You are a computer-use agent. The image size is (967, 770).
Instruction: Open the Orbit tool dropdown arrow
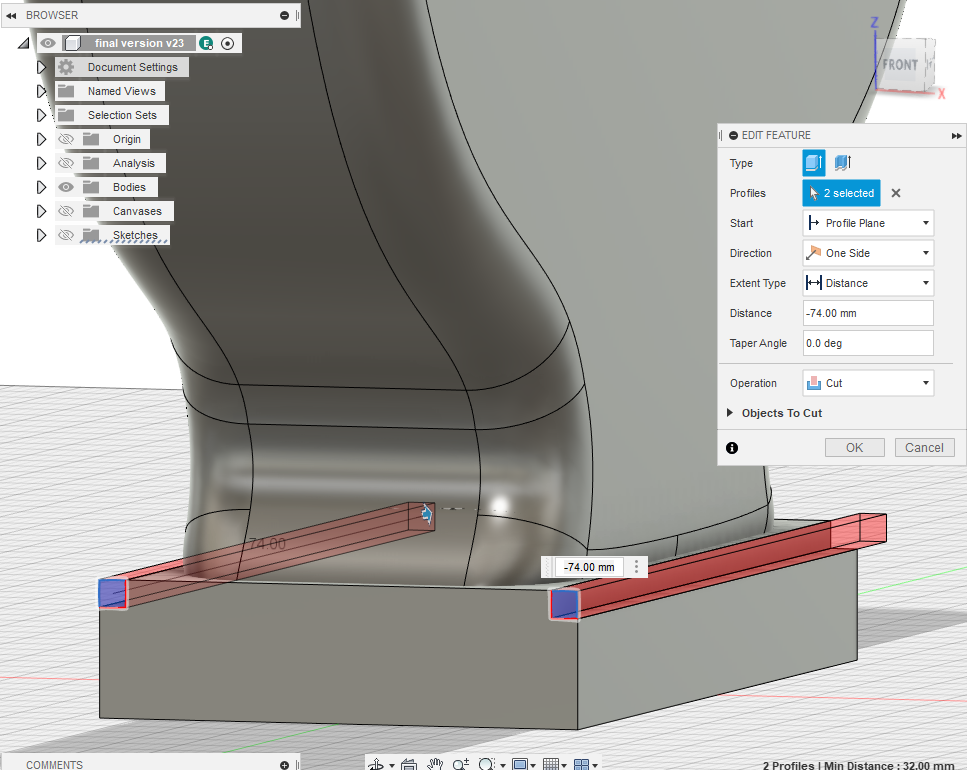(x=392, y=765)
